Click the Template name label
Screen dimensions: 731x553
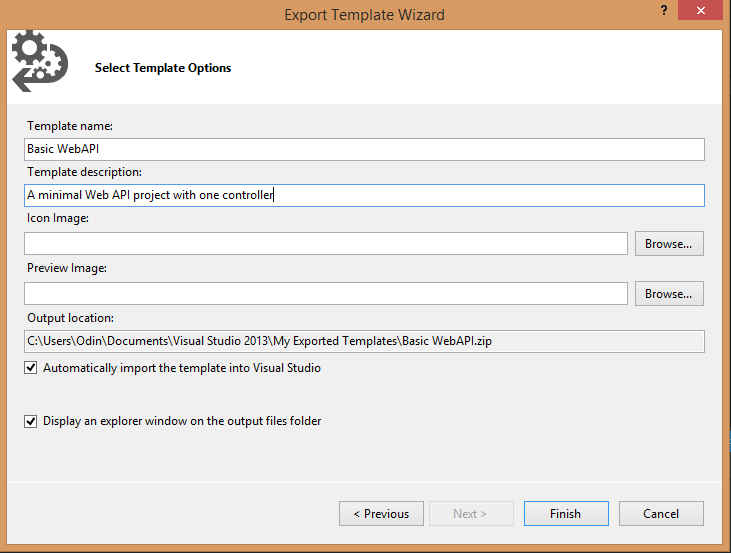[70, 126]
